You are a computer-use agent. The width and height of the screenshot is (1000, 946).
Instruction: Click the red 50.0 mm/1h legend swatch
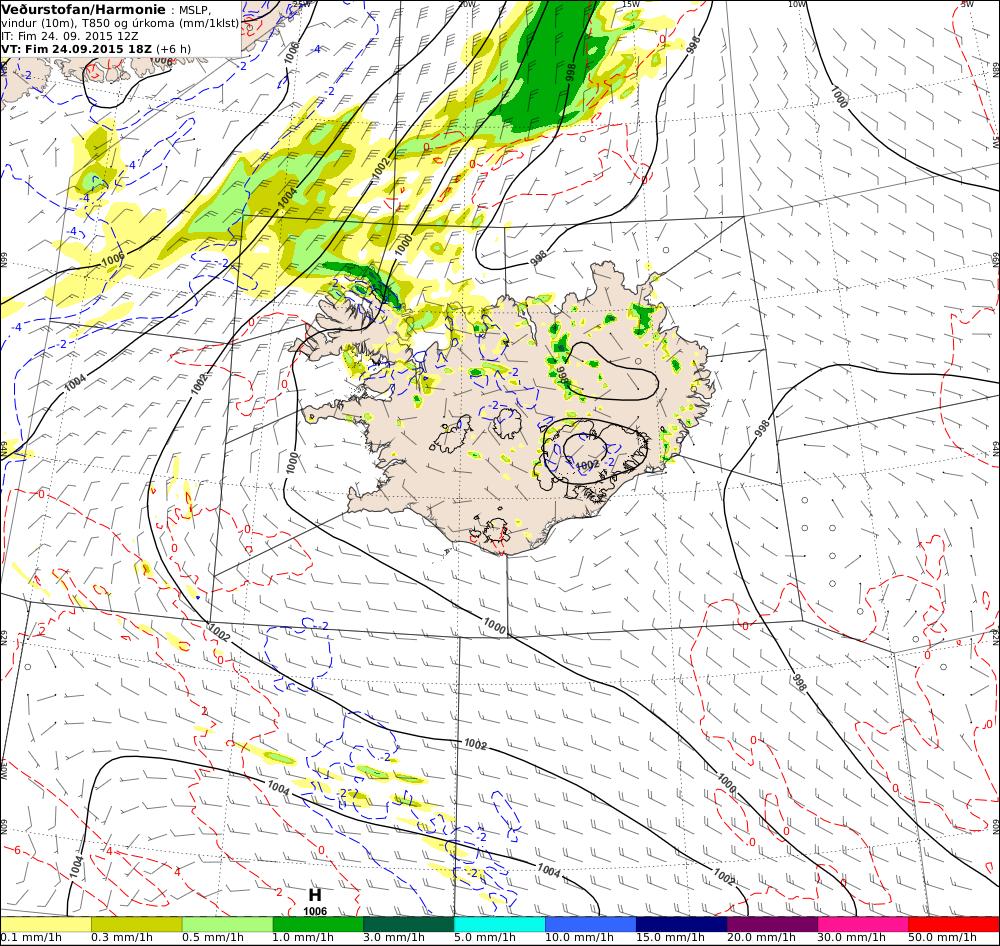(953, 924)
